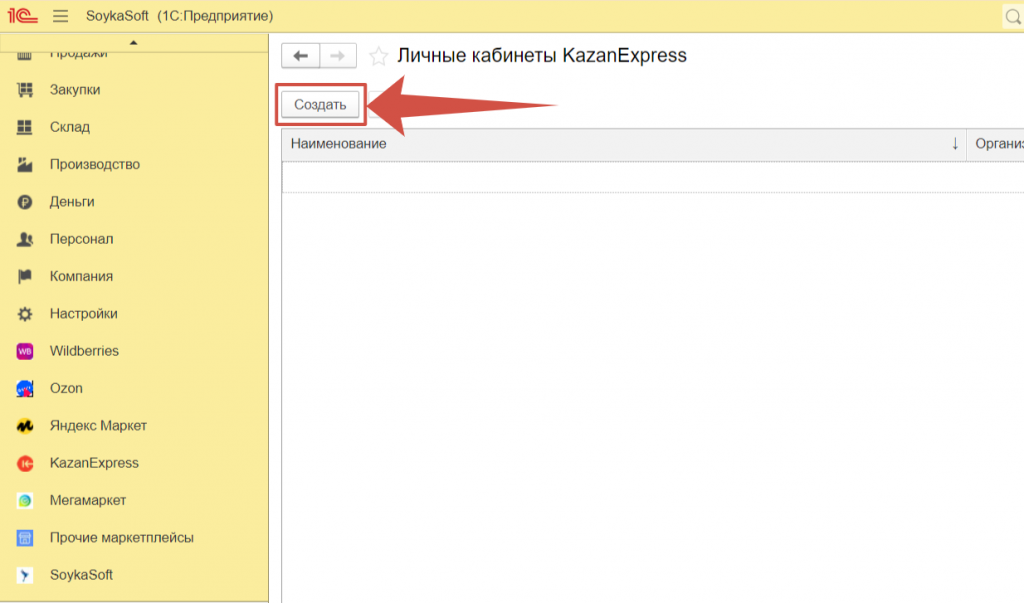Open Прочие маркетплейсы section
Screen dimensions: 1024x603
pyautogui.click(x=121, y=538)
